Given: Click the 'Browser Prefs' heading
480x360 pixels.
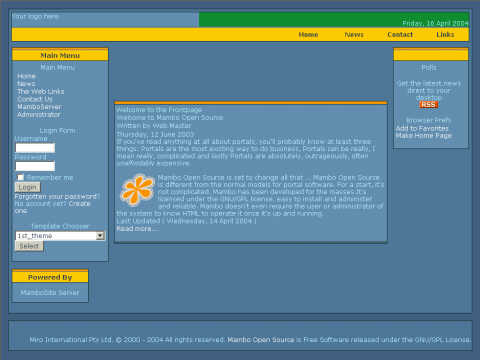Looking at the screenshot, I should 429,120.
